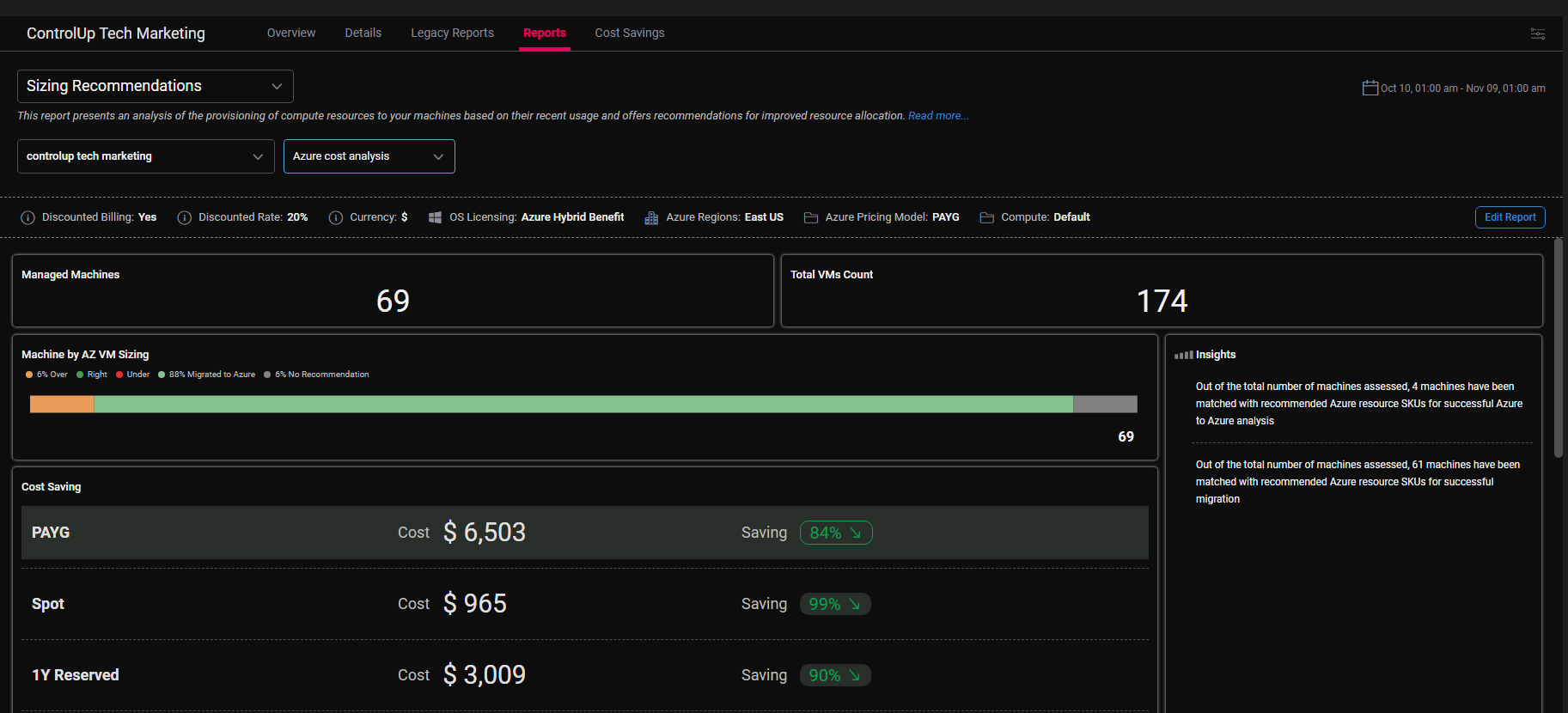Select the 1Y Reserved row label
Image resolution: width=1568 pixels, height=713 pixels.
76,675
